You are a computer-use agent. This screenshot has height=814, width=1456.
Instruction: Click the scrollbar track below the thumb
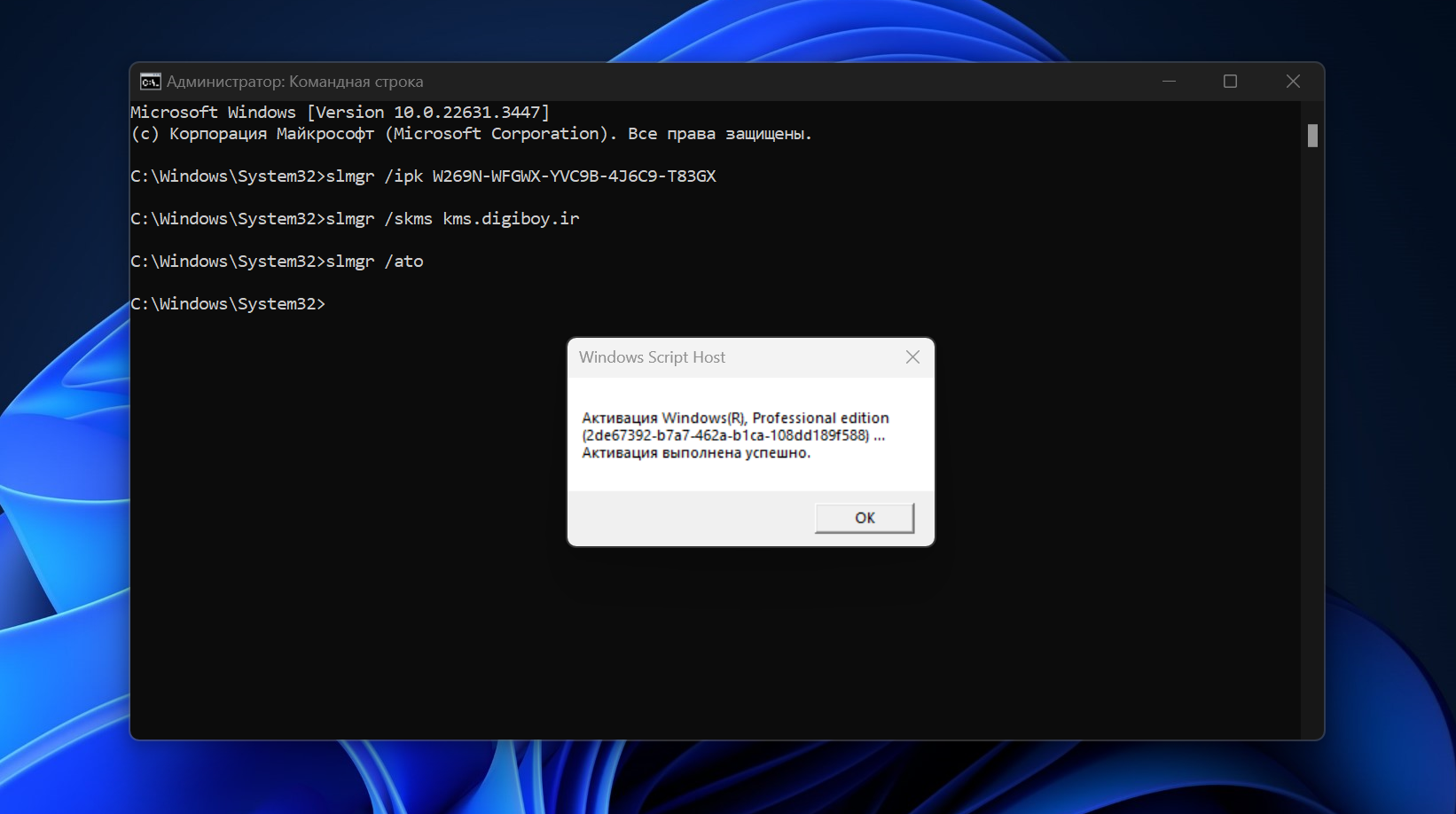click(1312, 443)
